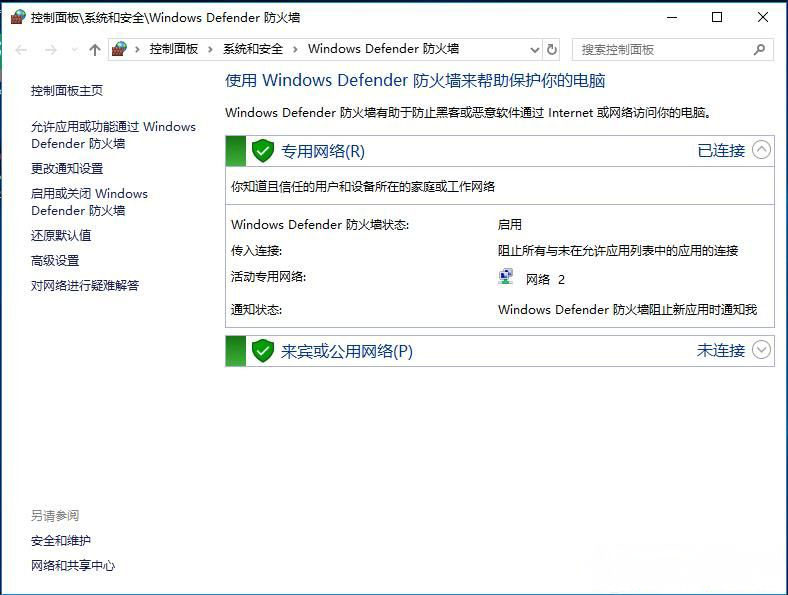Click 传入连接 label

click(256, 250)
